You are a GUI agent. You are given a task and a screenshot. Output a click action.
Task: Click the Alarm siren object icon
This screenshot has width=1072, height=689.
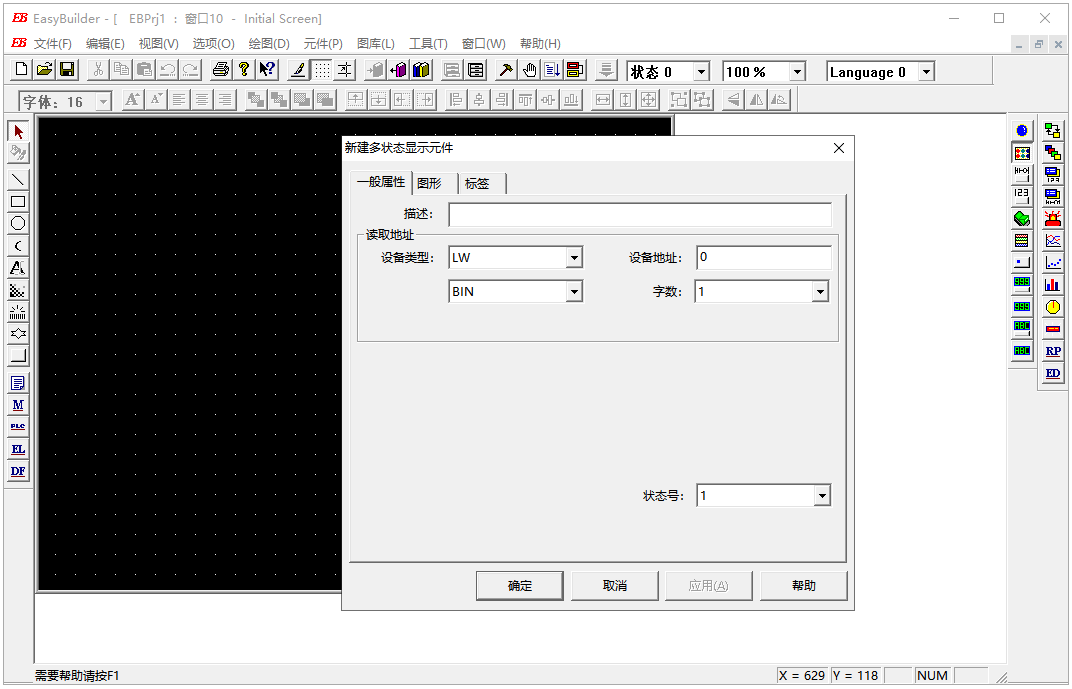[1053, 218]
